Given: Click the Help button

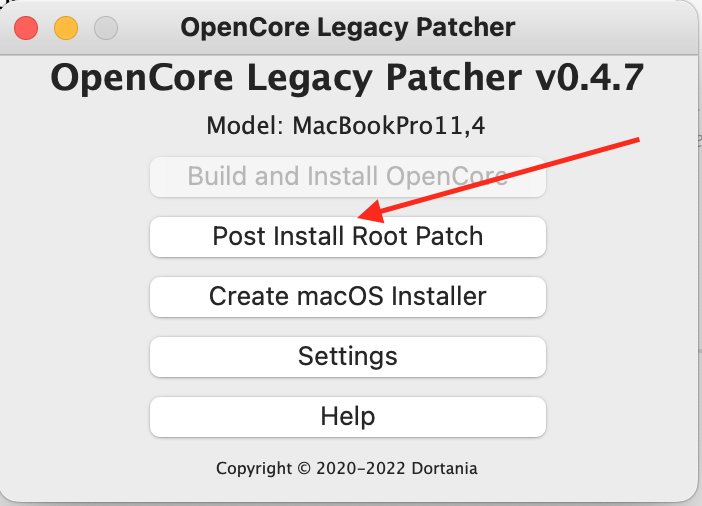Looking at the screenshot, I should (x=348, y=417).
